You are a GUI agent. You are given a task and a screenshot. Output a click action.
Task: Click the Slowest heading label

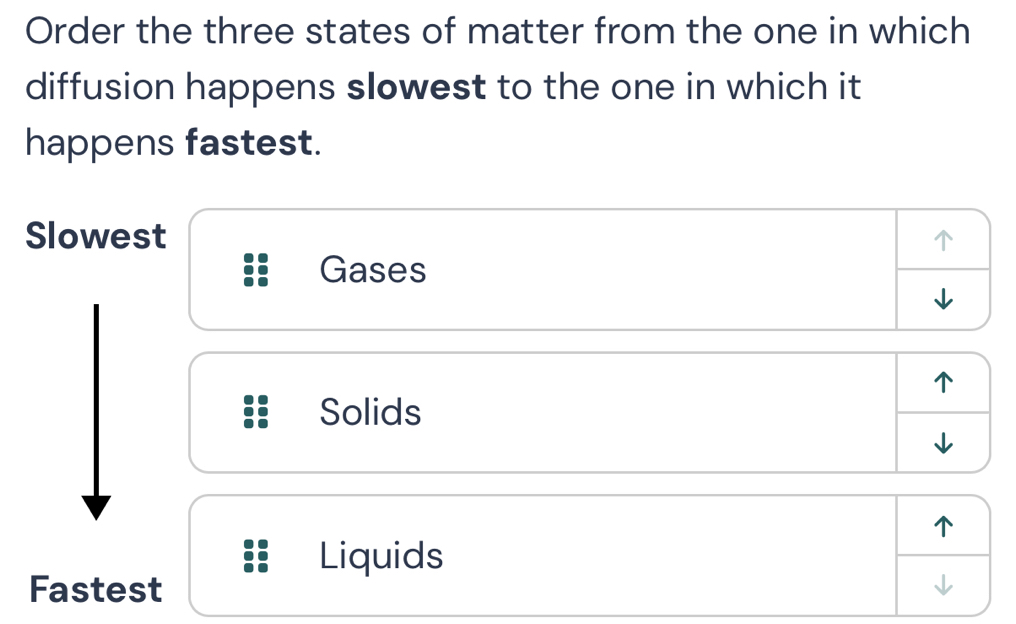tap(96, 236)
